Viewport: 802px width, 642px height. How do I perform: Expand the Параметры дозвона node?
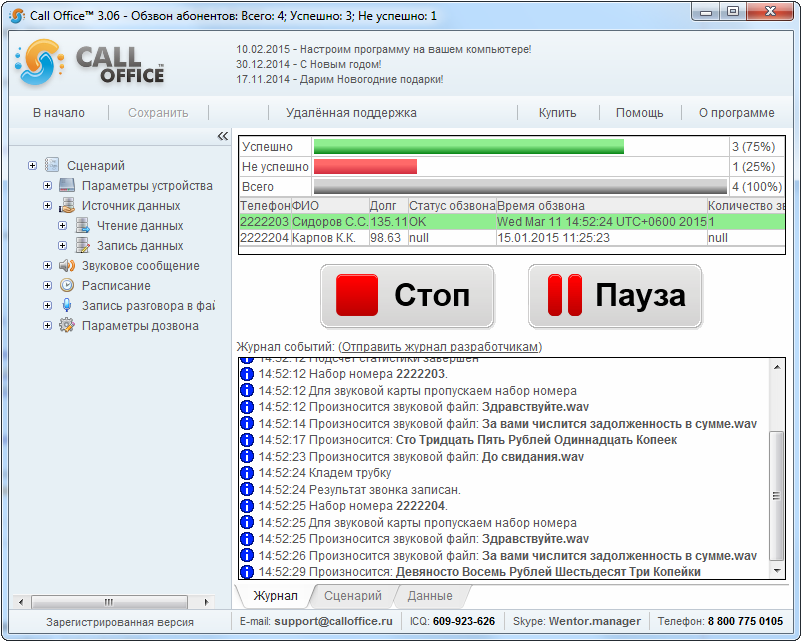47,325
